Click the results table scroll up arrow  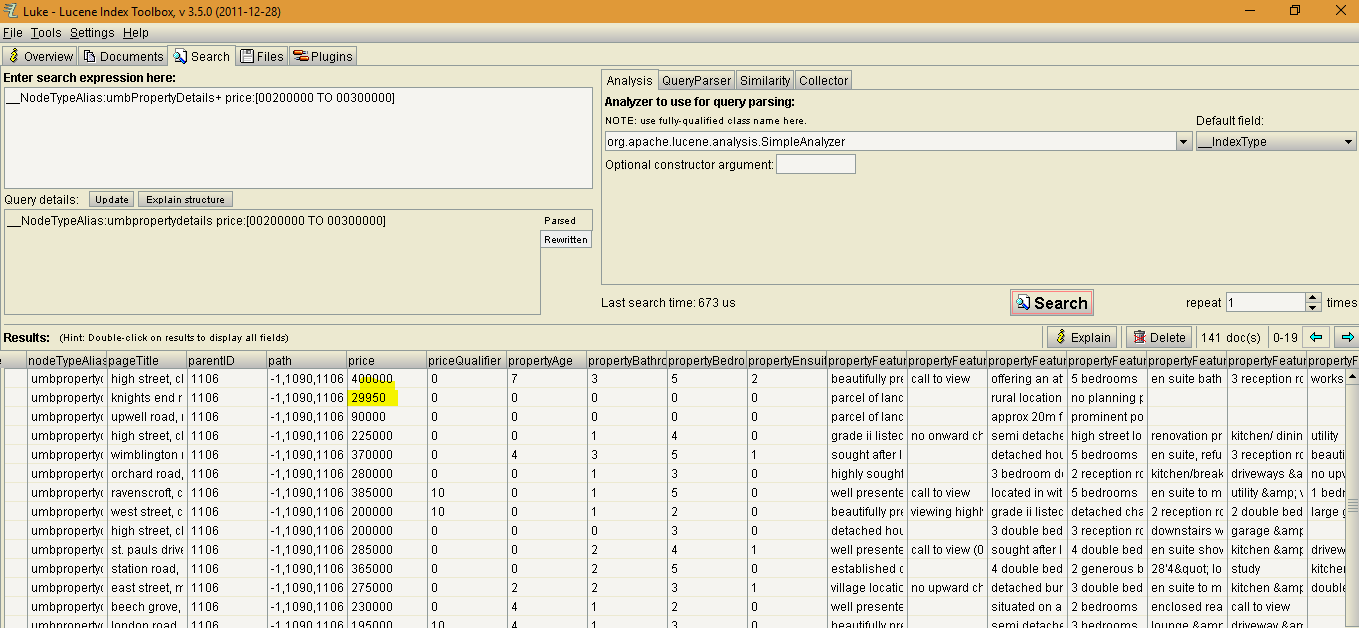pyautogui.click(x=1350, y=377)
